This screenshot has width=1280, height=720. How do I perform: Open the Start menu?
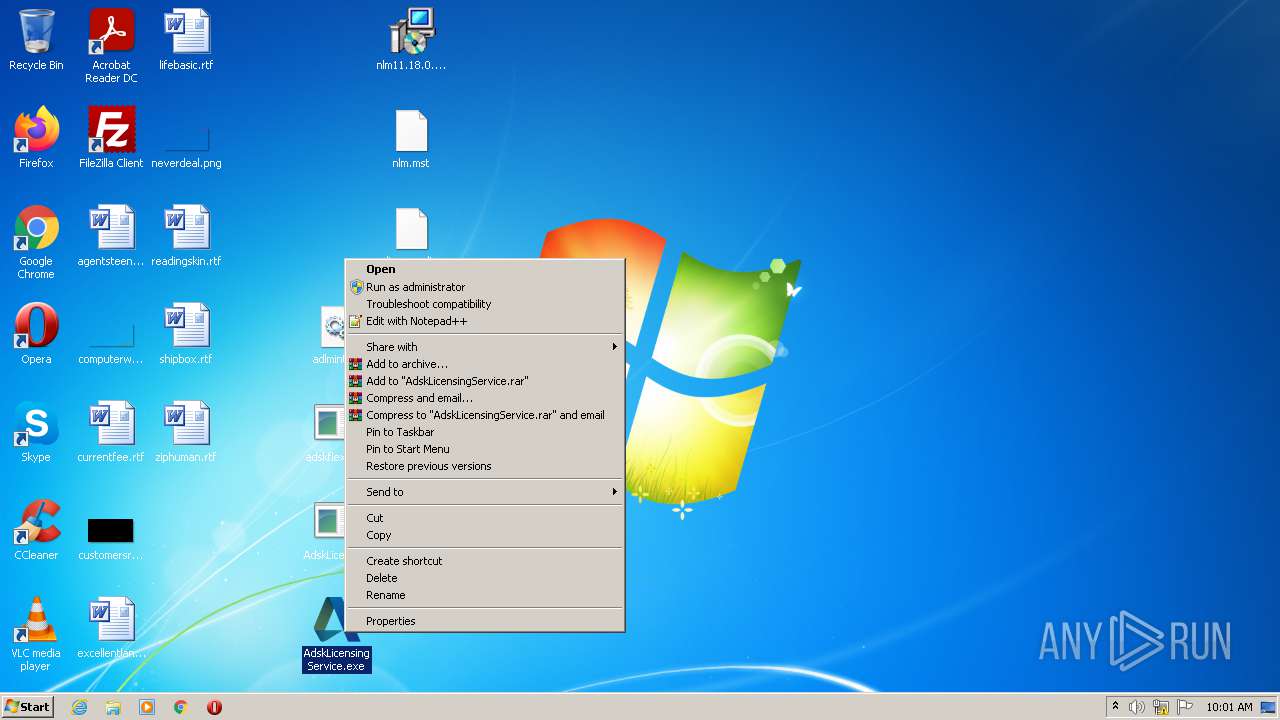point(28,707)
